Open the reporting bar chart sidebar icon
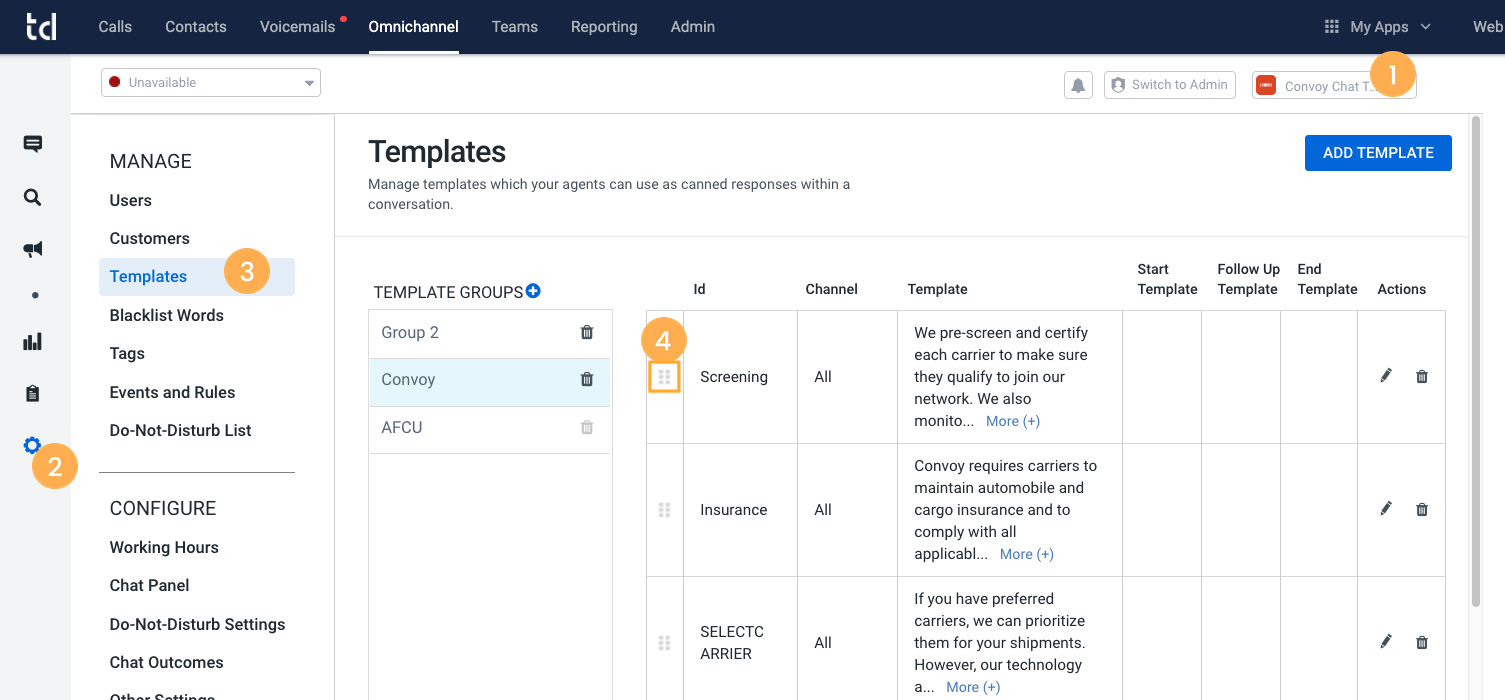Image resolution: width=1505 pixels, height=700 pixels. pos(33,342)
